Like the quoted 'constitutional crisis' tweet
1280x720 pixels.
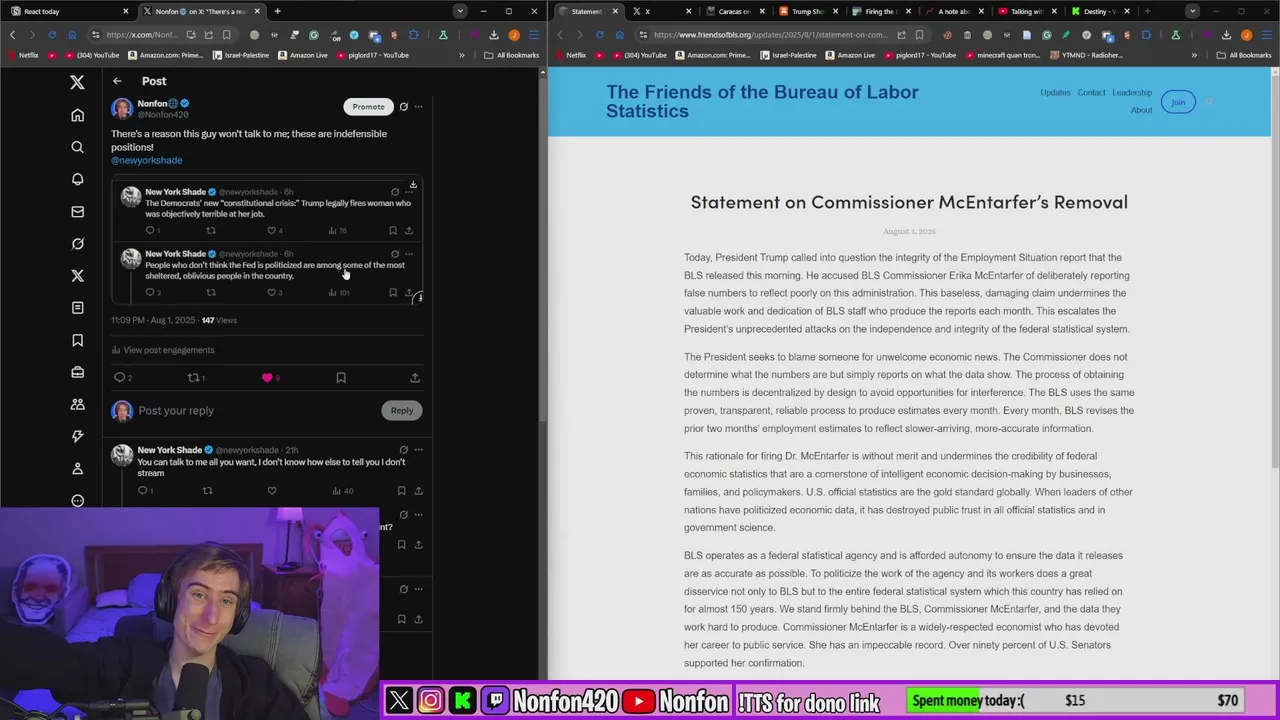[272, 231]
